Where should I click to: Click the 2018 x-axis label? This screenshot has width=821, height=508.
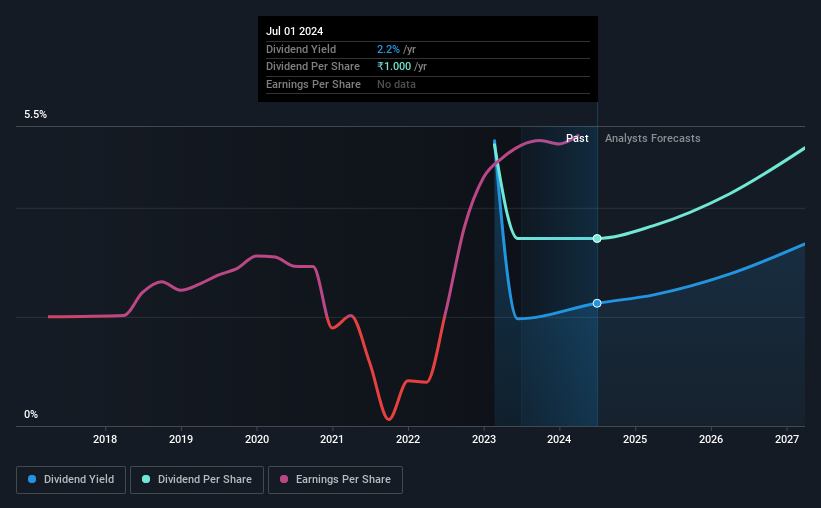[x=105, y=439]
